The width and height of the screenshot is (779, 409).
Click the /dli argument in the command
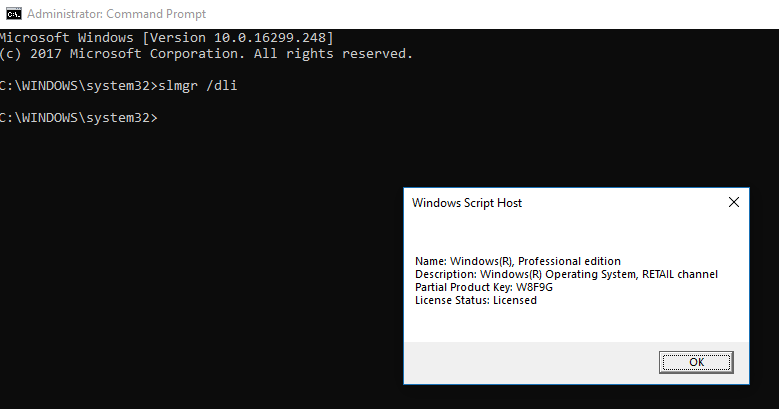[x=222, y=85]
